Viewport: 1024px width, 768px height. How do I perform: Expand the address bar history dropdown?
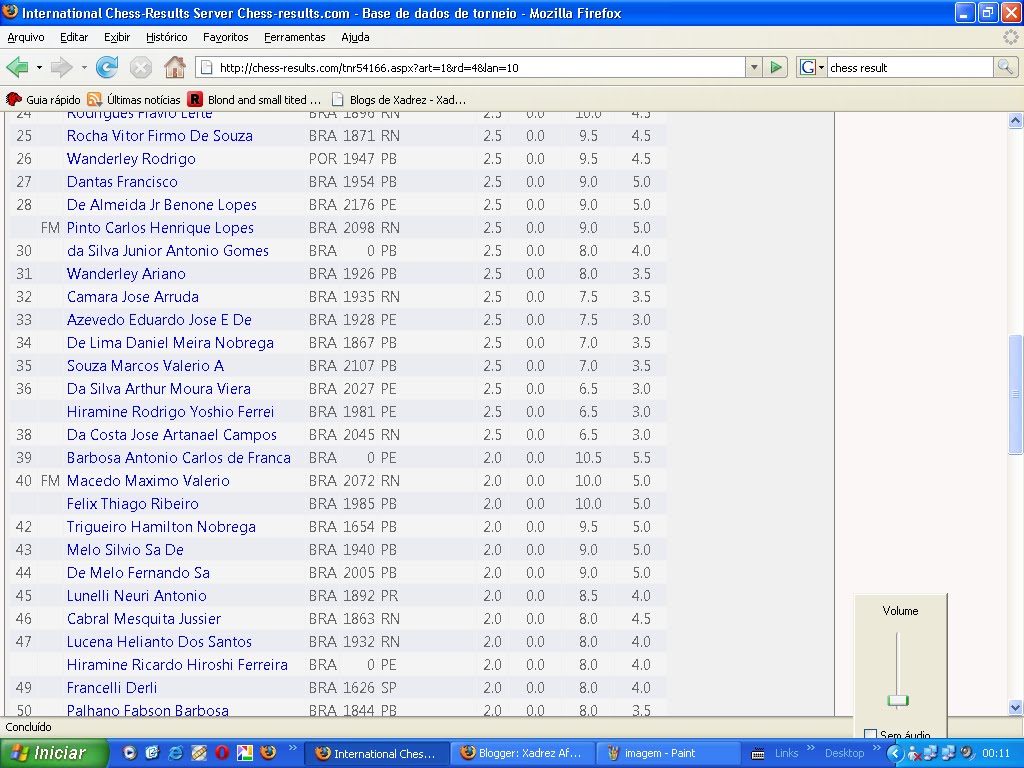tap(754, 67)
